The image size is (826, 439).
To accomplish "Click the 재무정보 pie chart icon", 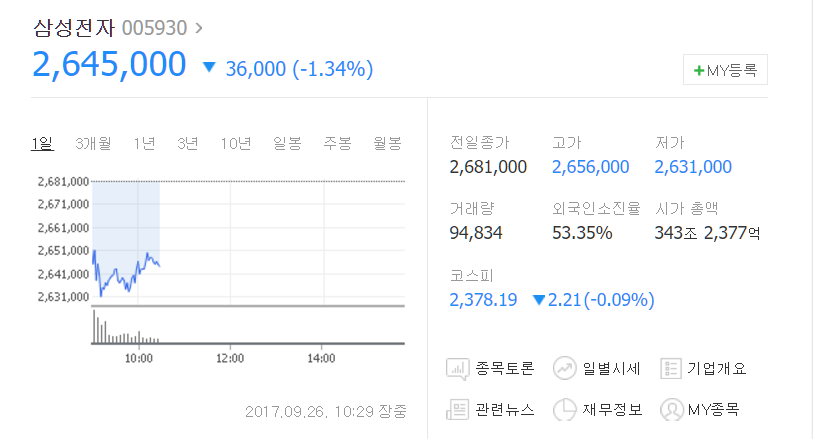I will pos(565,410).
